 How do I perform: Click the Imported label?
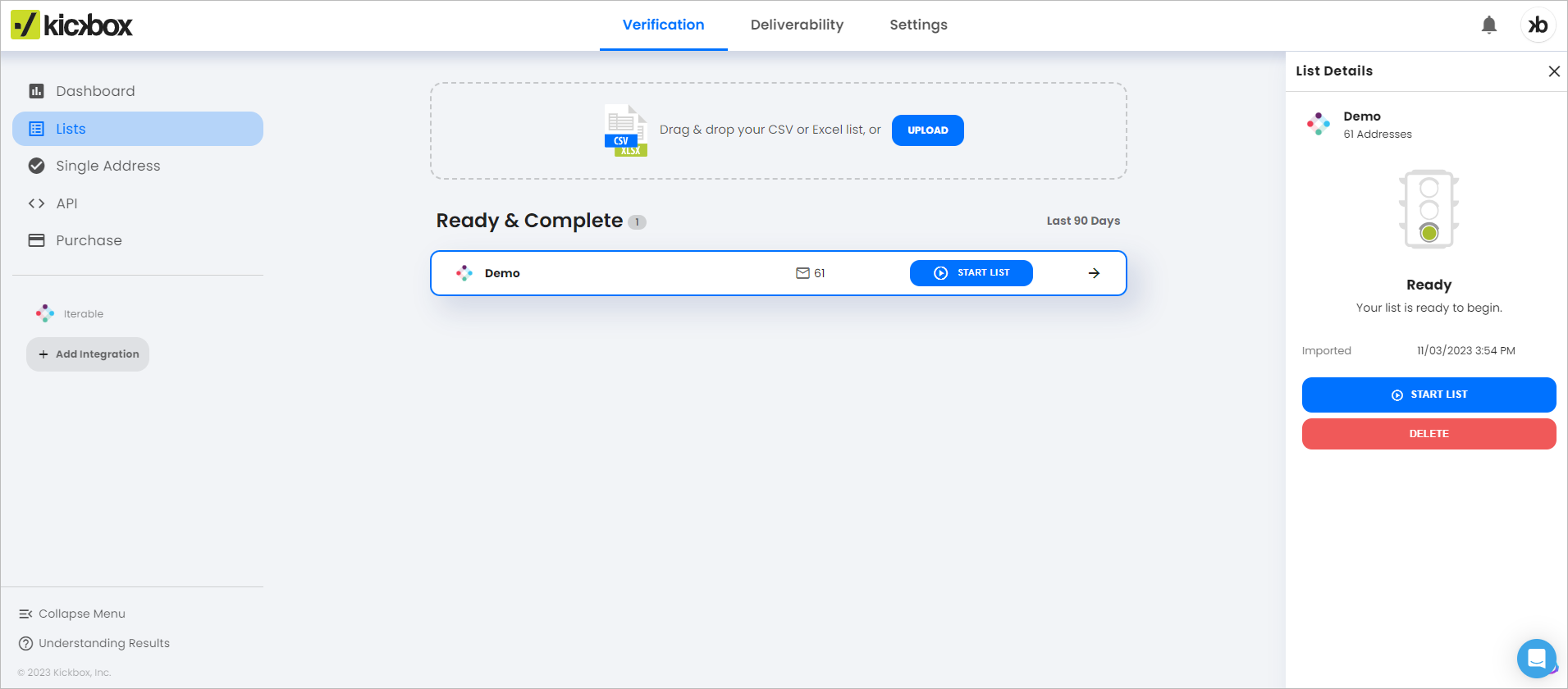1326,350
